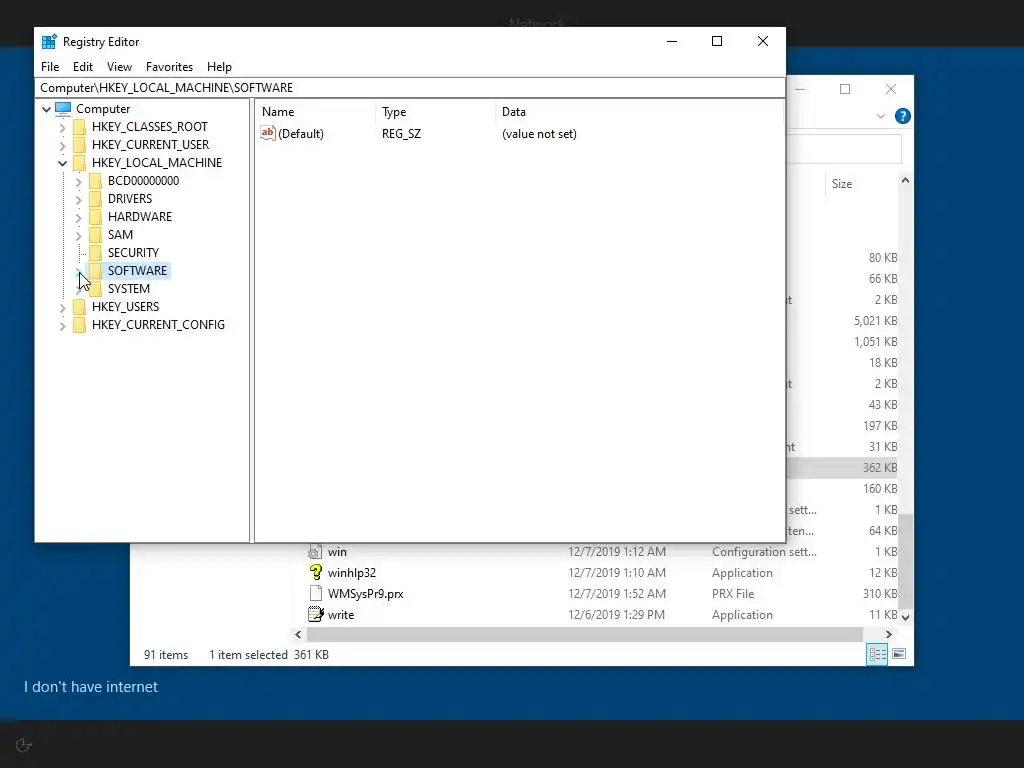
Task: Click the 'I don't have internet' link
Action: (91, 687)
